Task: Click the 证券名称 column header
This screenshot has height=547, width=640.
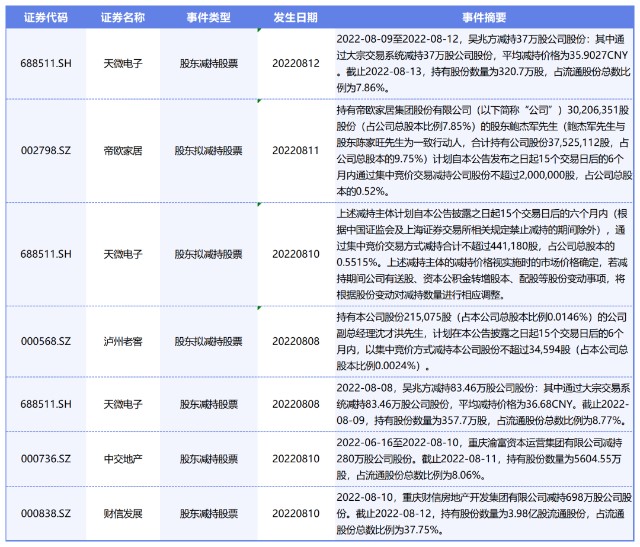Action: click(x=123, y=18)
